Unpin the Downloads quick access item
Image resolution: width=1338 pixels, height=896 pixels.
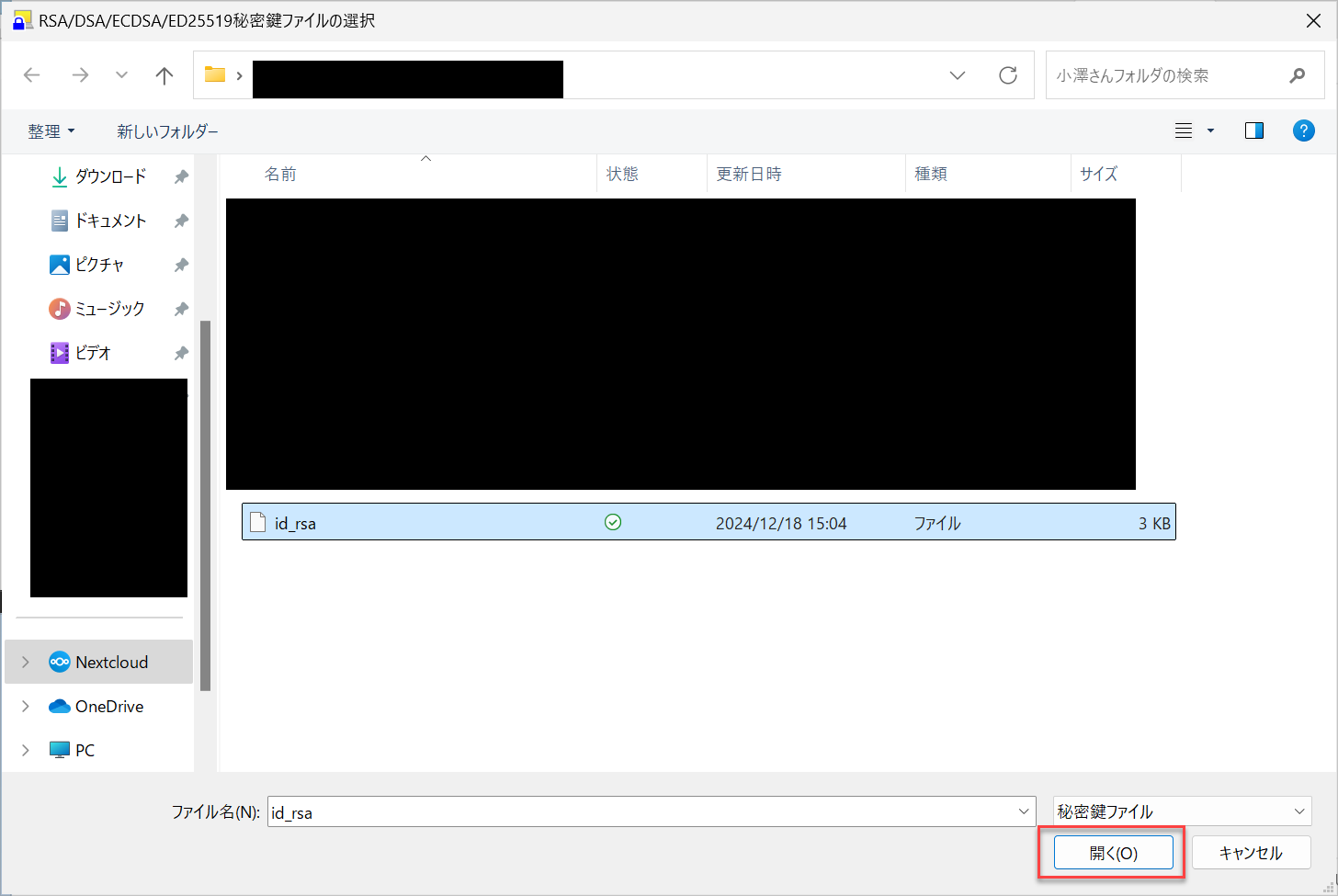point(181,176)
